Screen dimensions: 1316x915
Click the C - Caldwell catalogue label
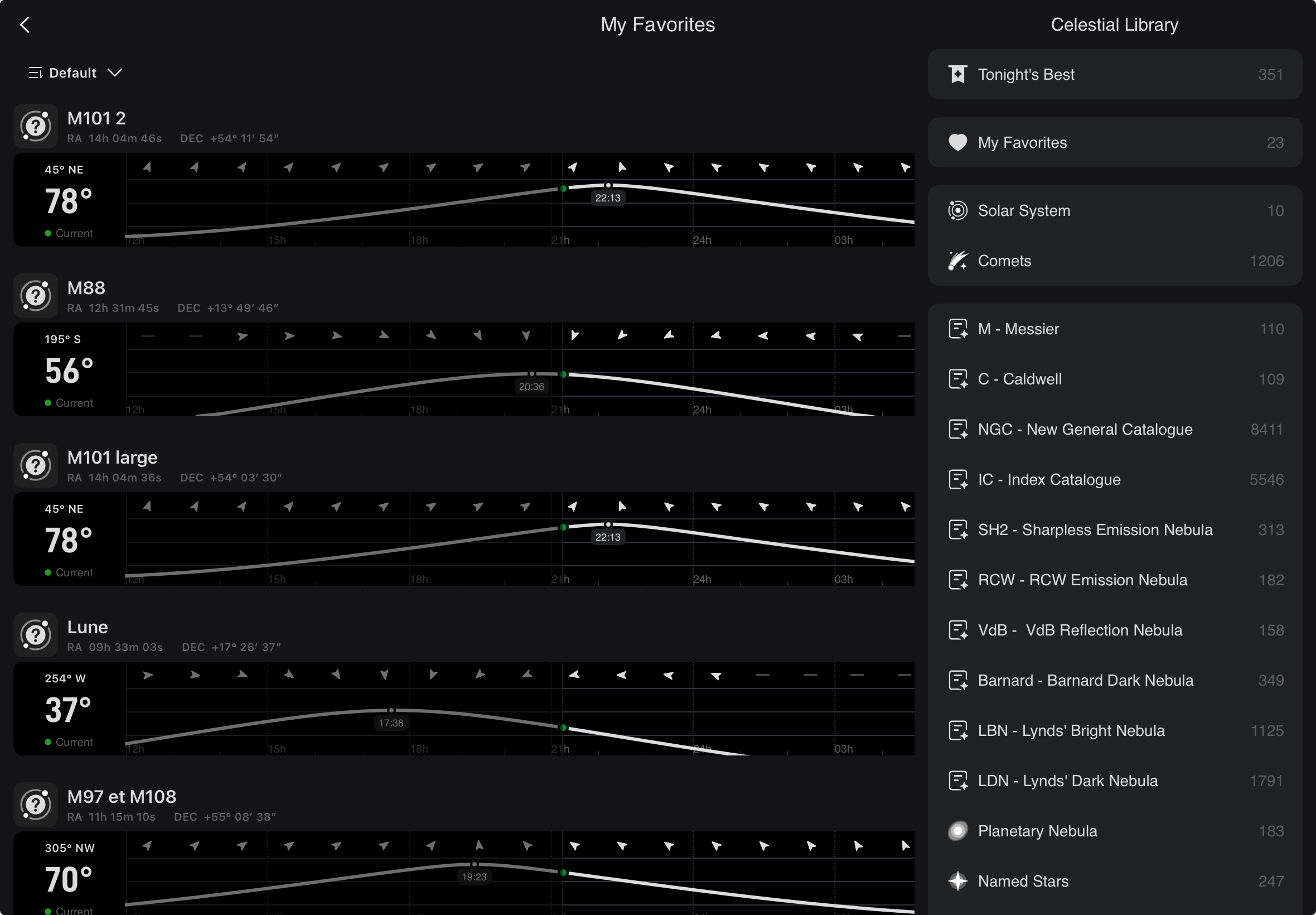pyautogui.click(x=1020, y=379)
